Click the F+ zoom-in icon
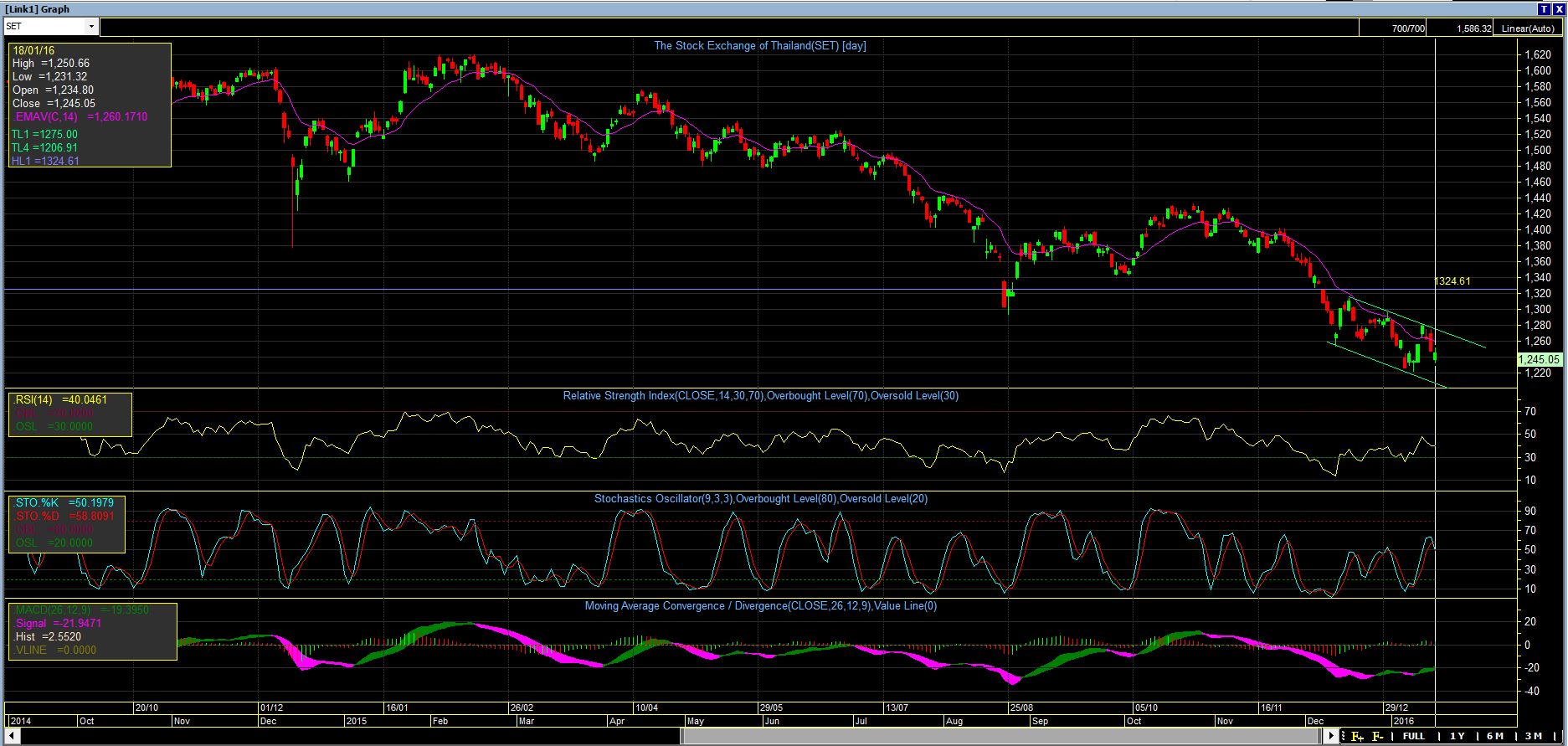1568x746 pixels. click(x=1357, y=736)
